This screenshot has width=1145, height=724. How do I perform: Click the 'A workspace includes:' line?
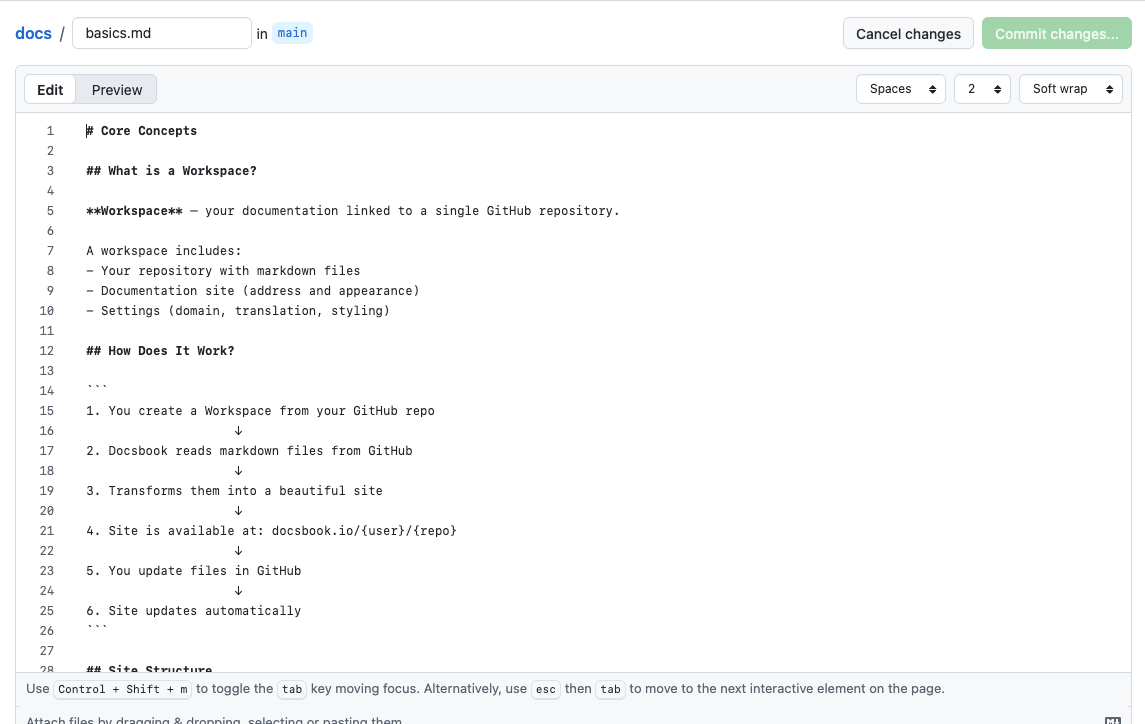pyautogui.click(x=164, y=251)
